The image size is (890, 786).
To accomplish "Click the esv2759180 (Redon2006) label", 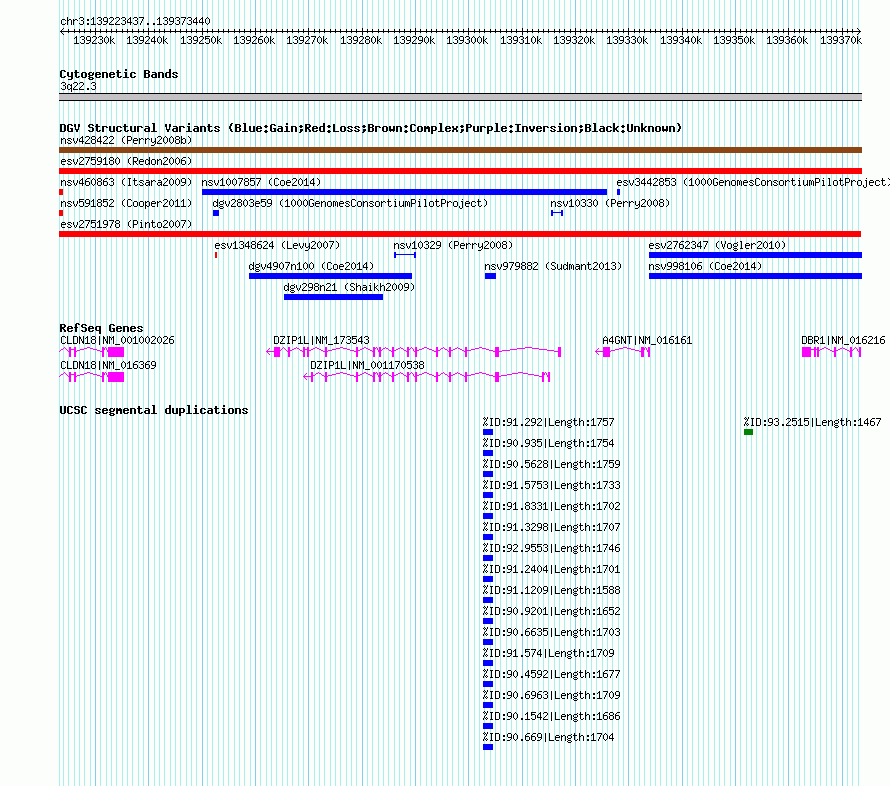I will coord(126,161).
